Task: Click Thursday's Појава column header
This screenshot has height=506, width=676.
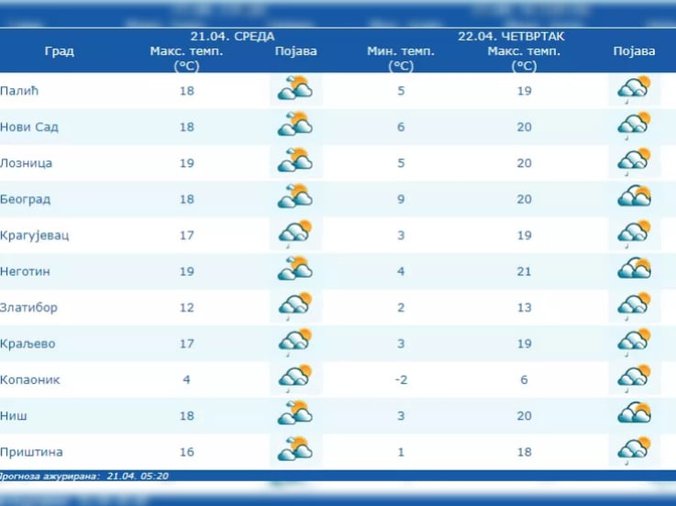Action: [634, 51]
